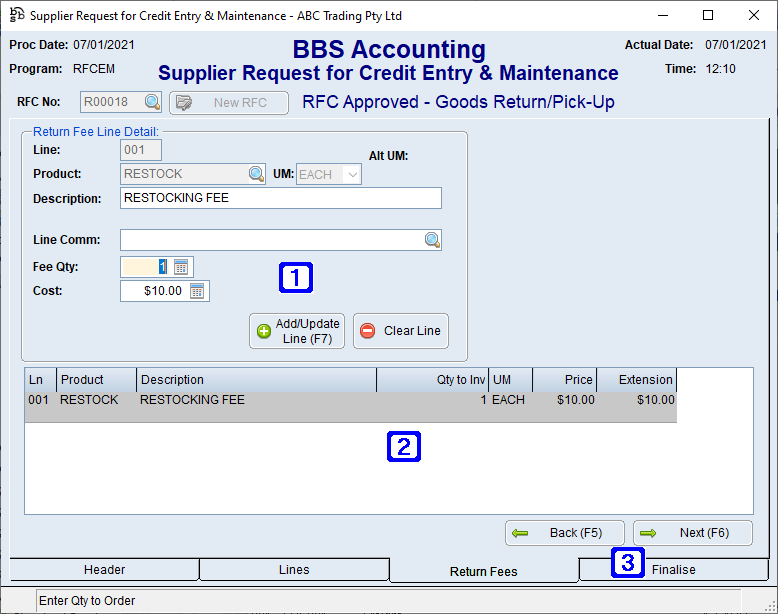The image size is (778, 614).
Task: Open the Fee Qty calculator icon
Action: (x=181, y=267)
